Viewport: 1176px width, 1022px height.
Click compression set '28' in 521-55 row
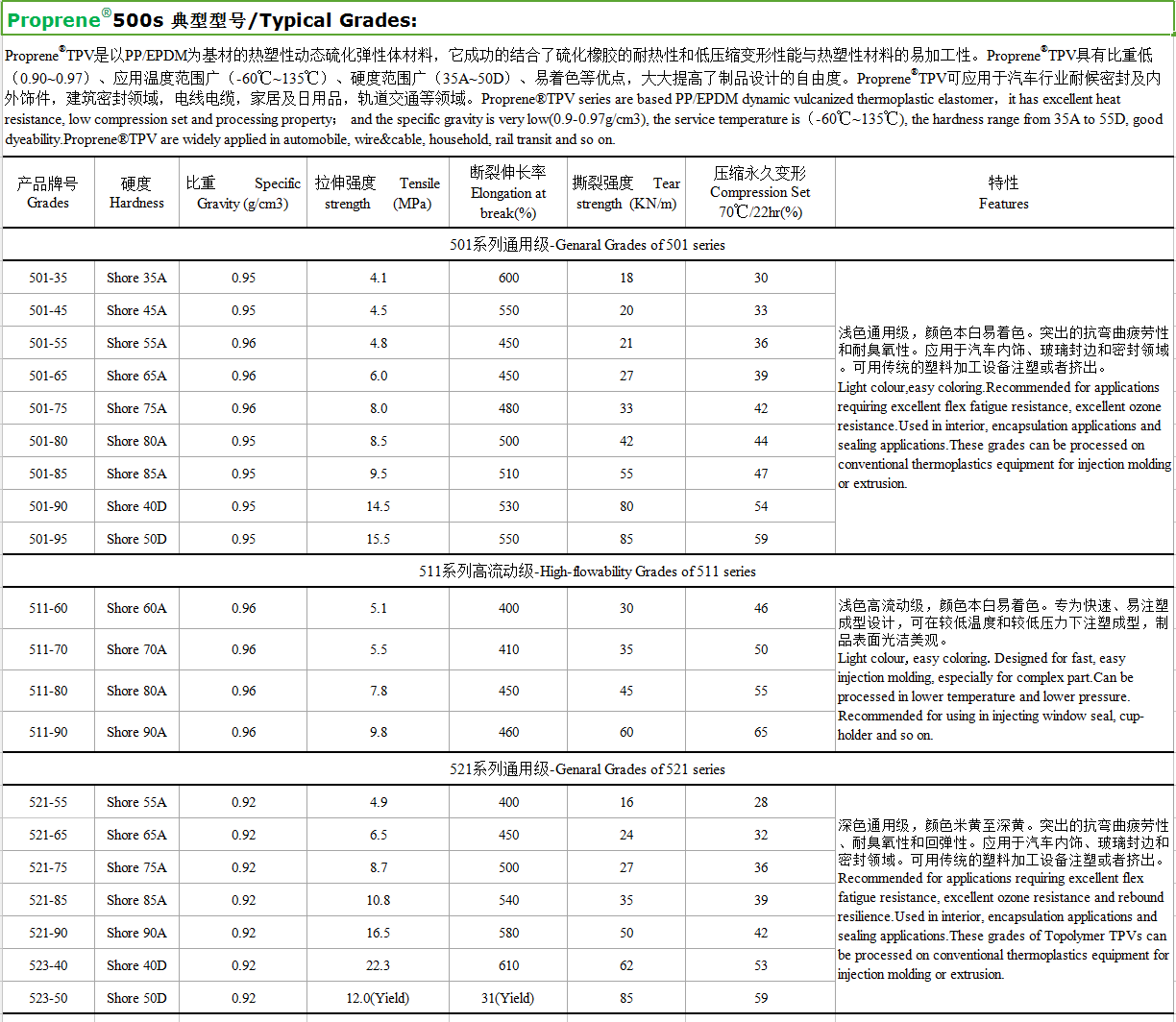[x=761, y=802]
